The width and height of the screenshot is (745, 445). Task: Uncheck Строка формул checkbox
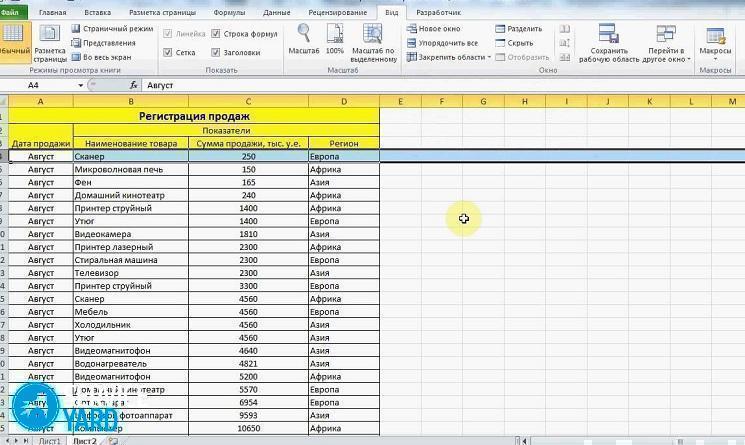pyautogui.click(x=216, y=34)
